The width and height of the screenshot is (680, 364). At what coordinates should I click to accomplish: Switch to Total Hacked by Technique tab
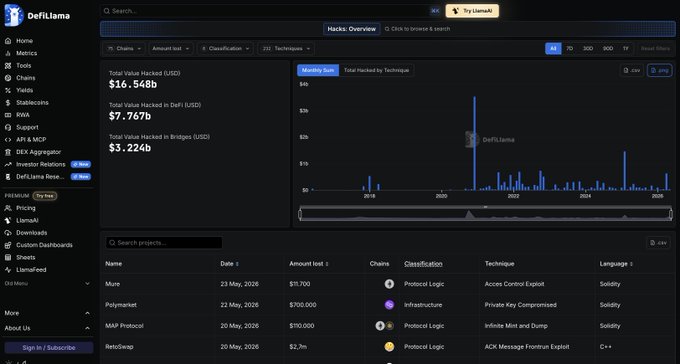point(376,70)
